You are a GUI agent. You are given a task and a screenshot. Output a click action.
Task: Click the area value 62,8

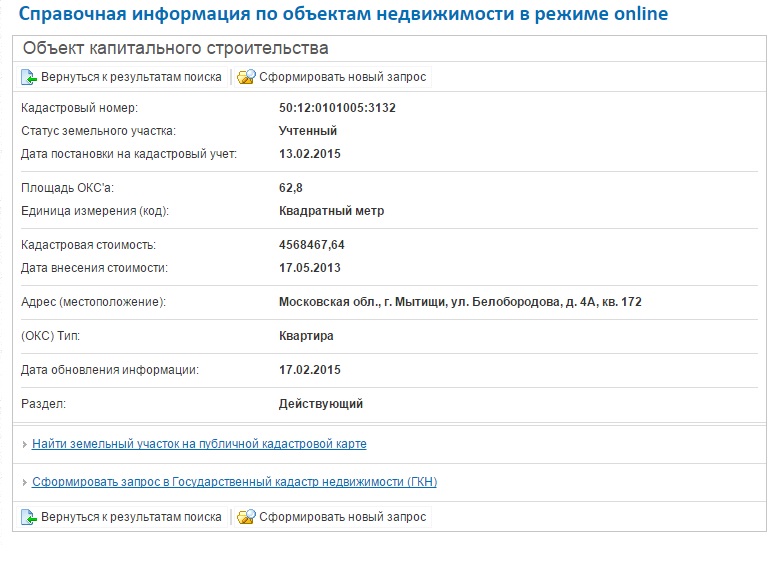click(x=291, y=188)
